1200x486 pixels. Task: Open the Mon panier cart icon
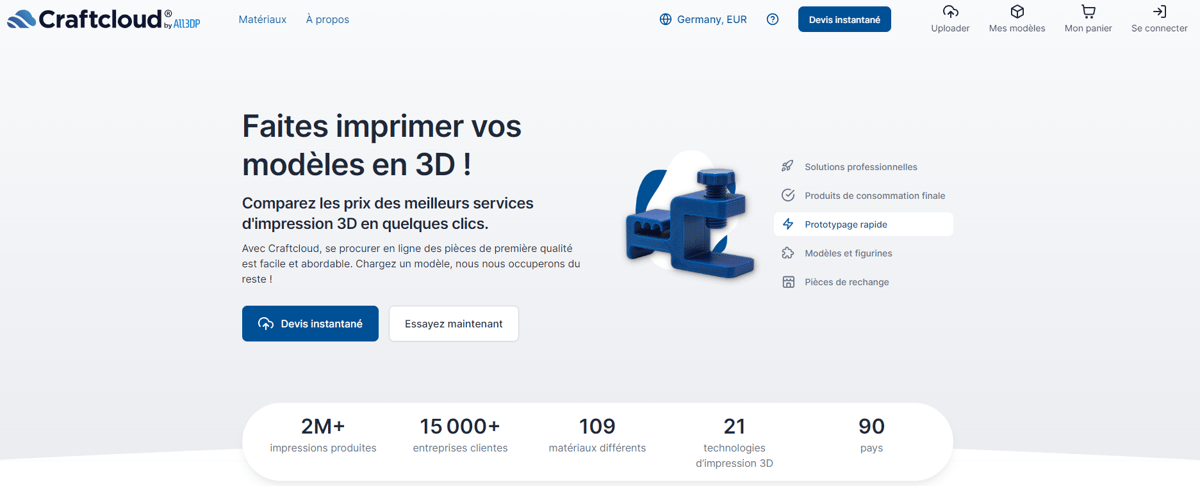[x=1088, y=12]
